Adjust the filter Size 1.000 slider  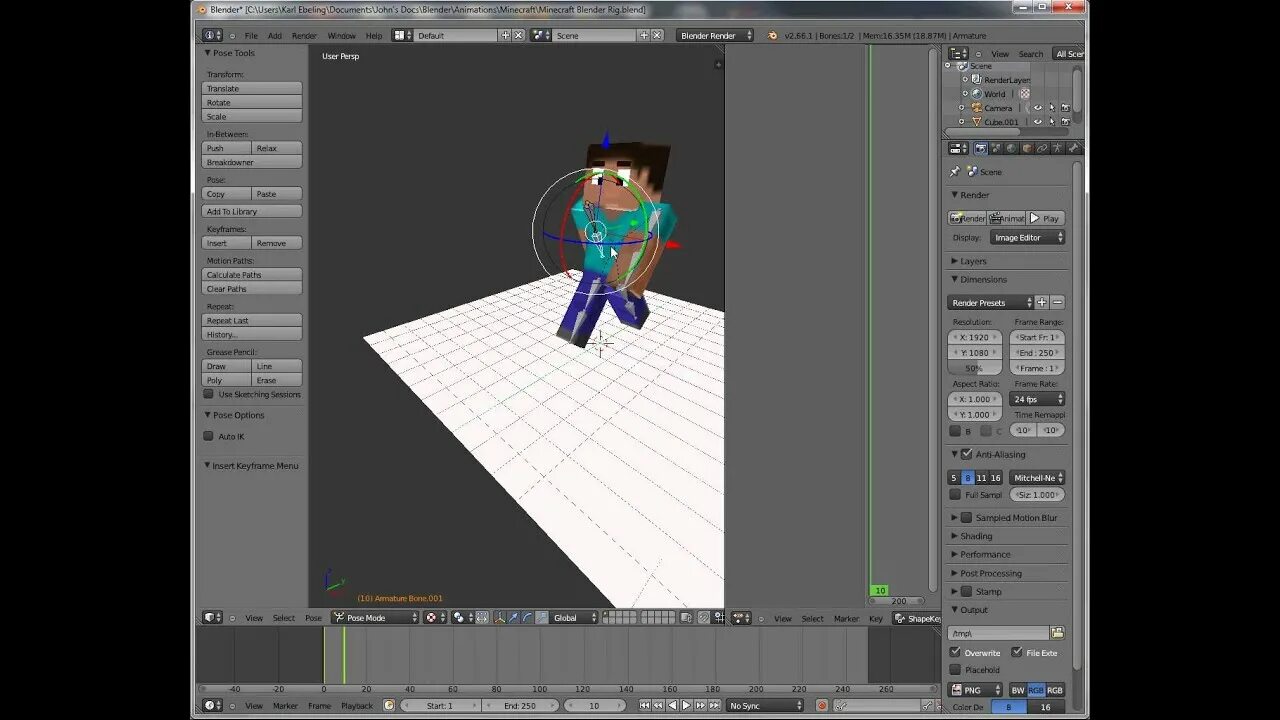point(1037,495)
